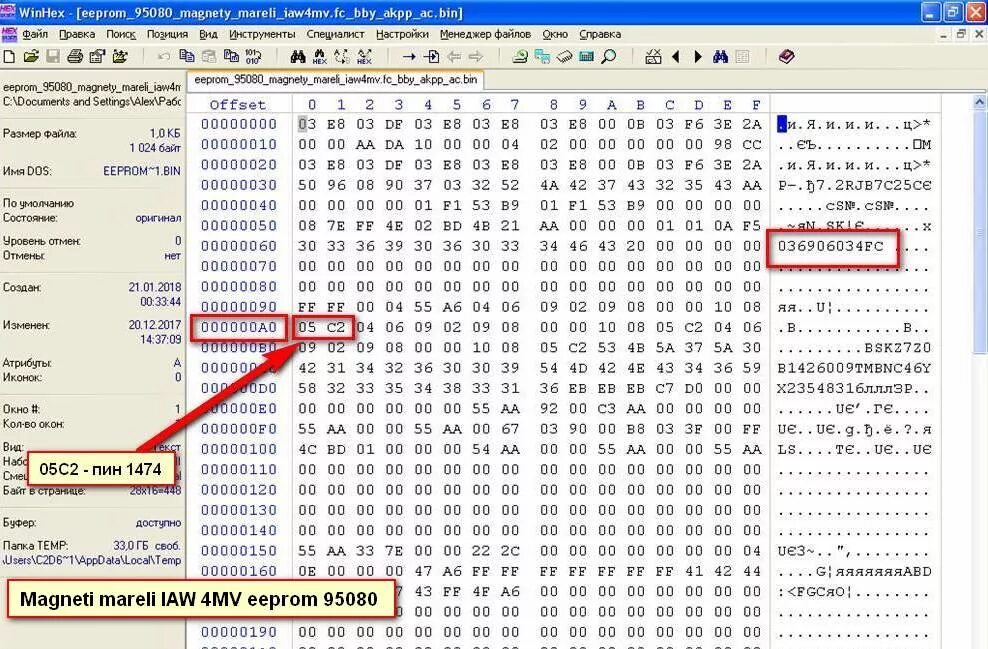
Task: Open the file Properties toolbar icon
Action: click(97, 57)
